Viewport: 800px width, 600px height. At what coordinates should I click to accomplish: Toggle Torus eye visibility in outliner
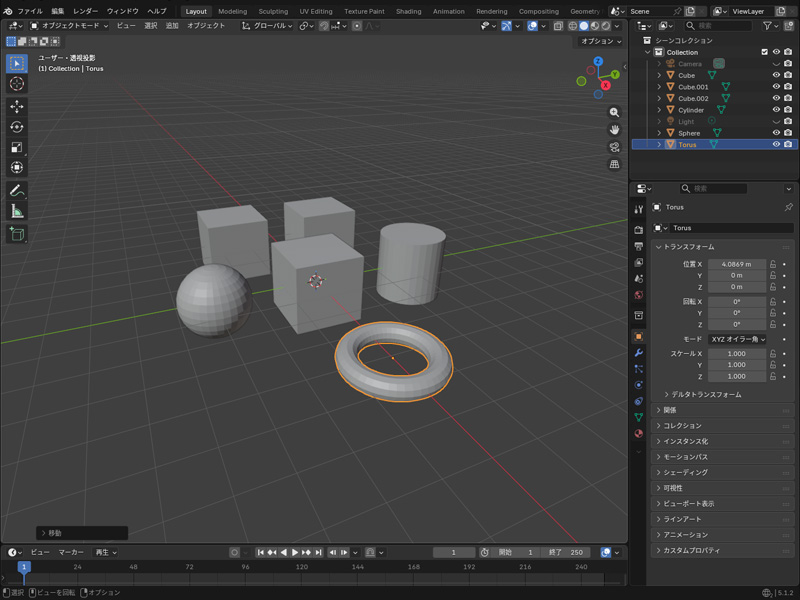(x=776, y=144)
